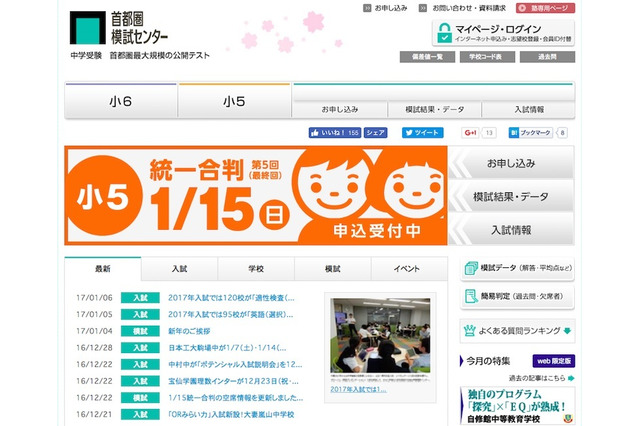Open 簡易判定 (過去問・欠席者) button
The height and width of the screenshot is (426, 640).
click(x=517, y=297)
